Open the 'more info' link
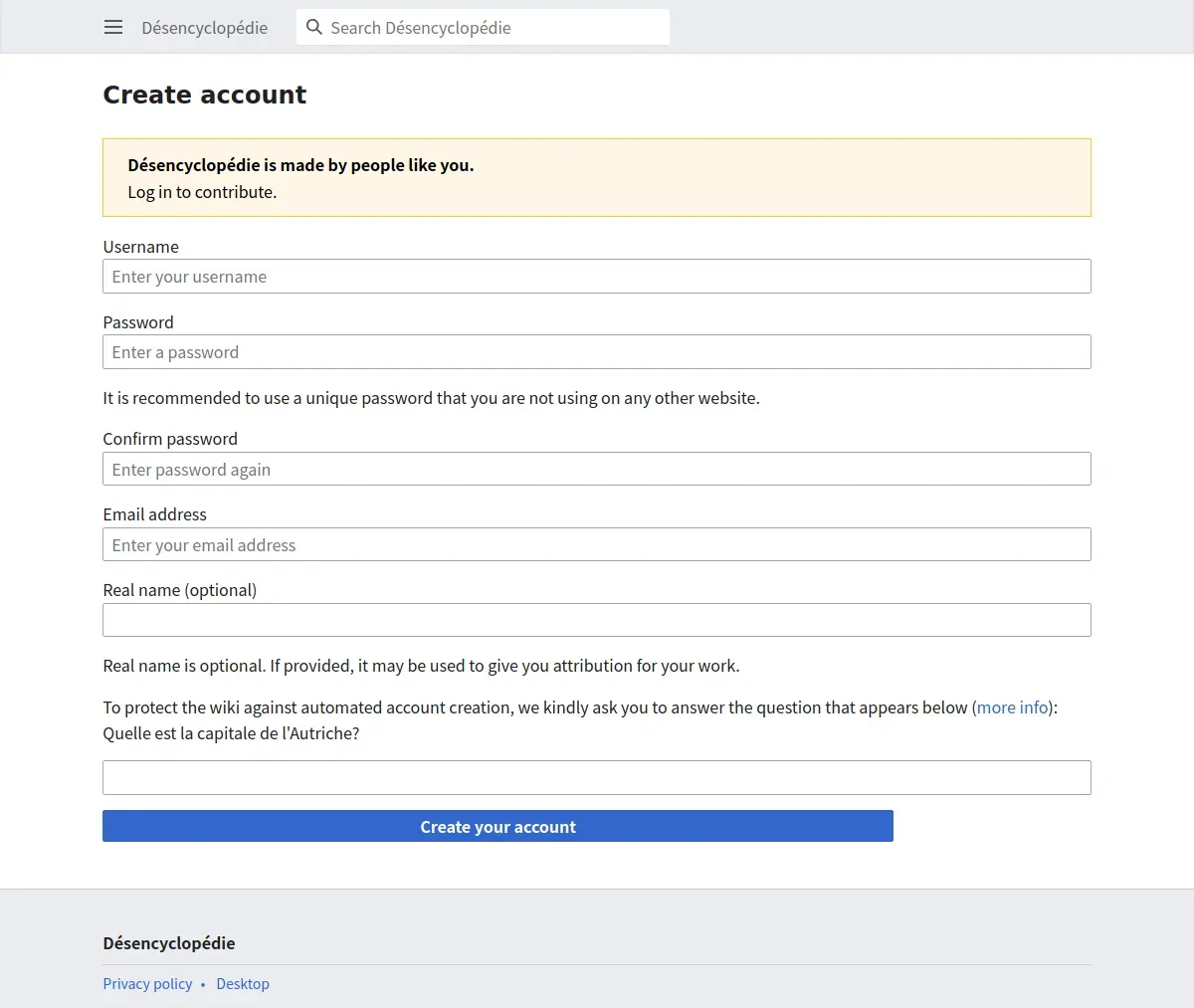The height and width of the screenshot is (1008, 1194). pos(1012,707)
